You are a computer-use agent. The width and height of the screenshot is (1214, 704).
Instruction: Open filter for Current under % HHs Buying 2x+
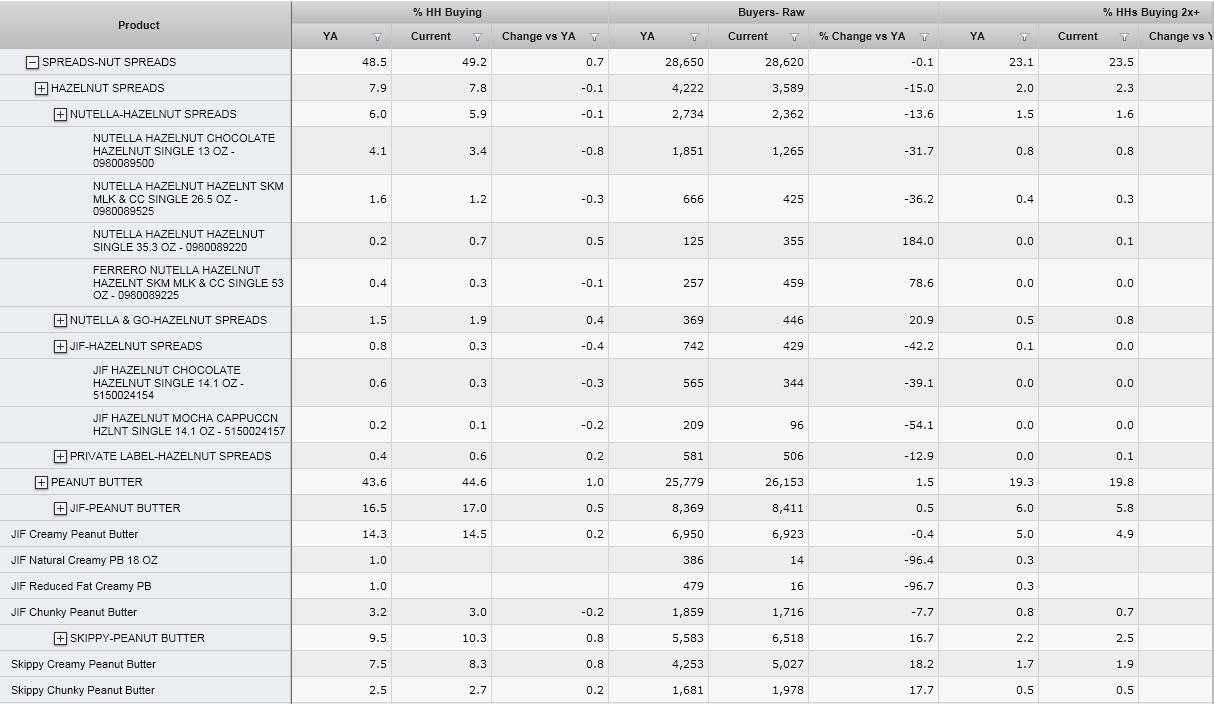click(1124, 37)
